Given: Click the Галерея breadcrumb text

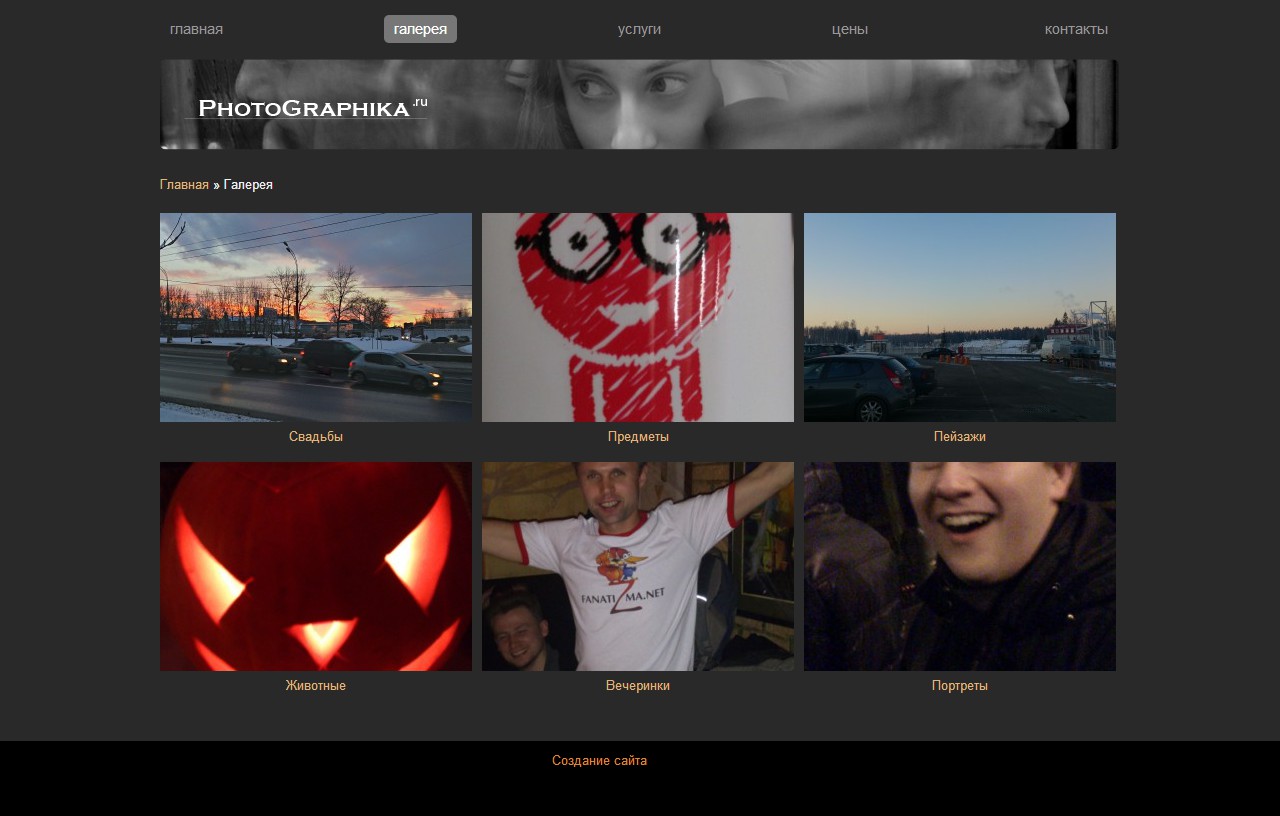Looking at the screenshot, I should 248,185.
